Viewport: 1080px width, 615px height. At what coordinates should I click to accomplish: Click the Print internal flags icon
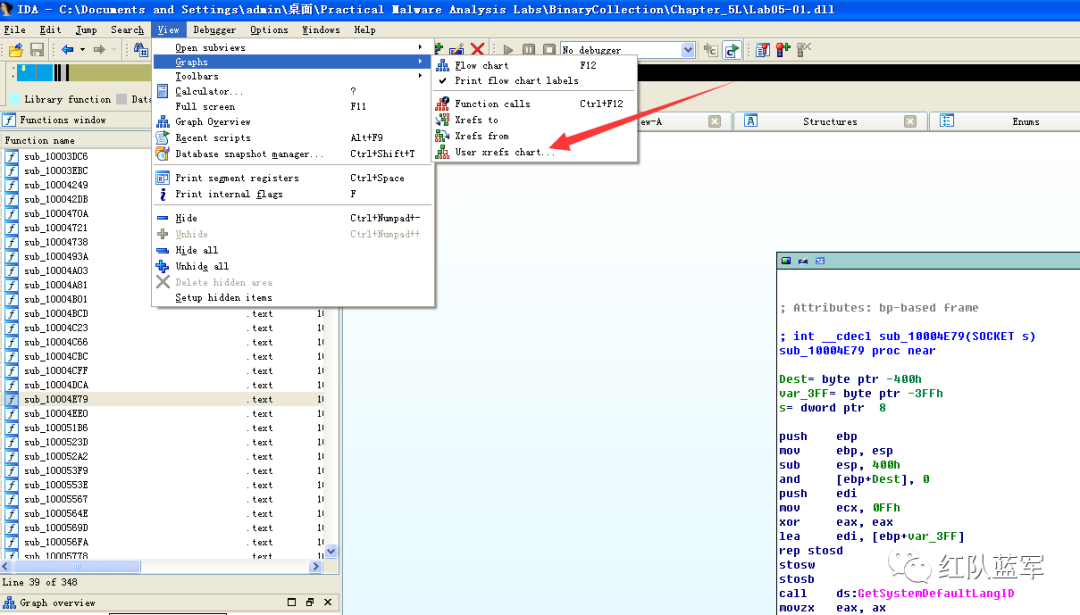coord(163,194)
